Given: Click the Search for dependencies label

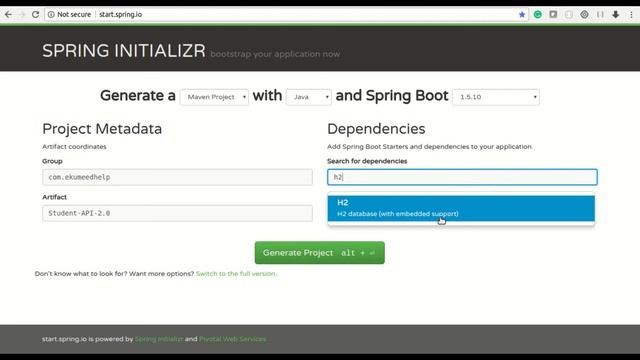Looking at the screenshot, I should click(367, 161).
